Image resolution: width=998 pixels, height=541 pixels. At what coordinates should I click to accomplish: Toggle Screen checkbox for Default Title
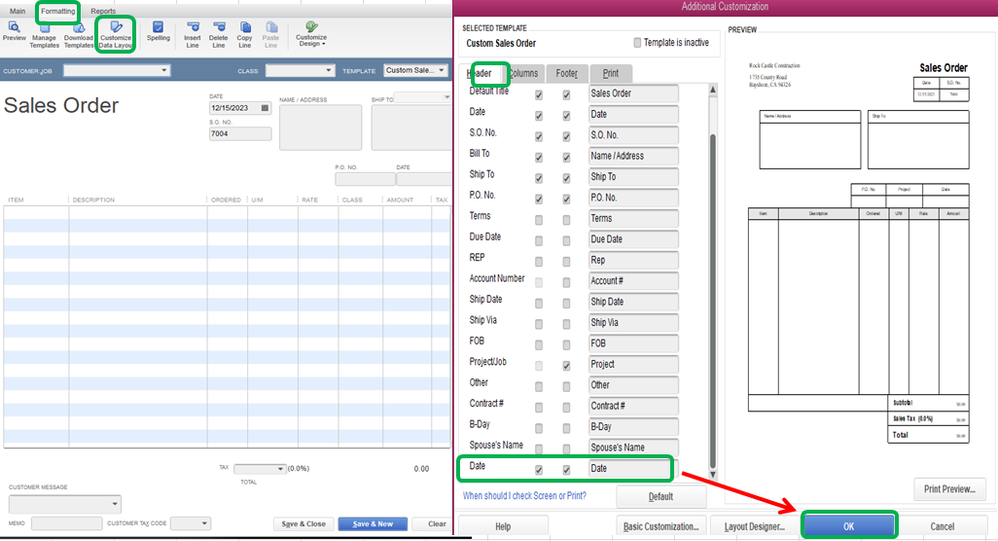pyautogui.click(x=539, y=95)
